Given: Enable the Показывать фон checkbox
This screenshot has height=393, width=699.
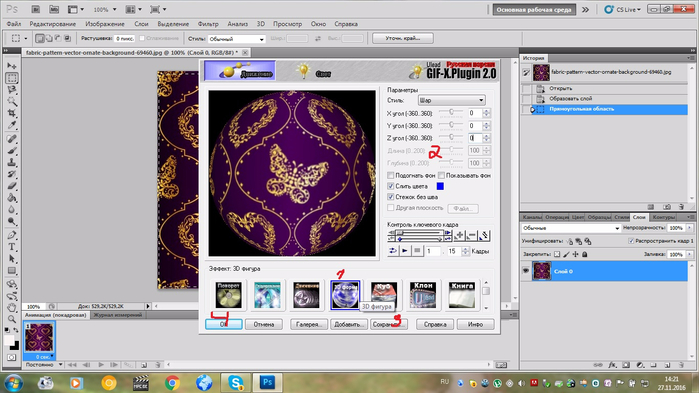Looking at the screenshot, I should coord(441,176).
